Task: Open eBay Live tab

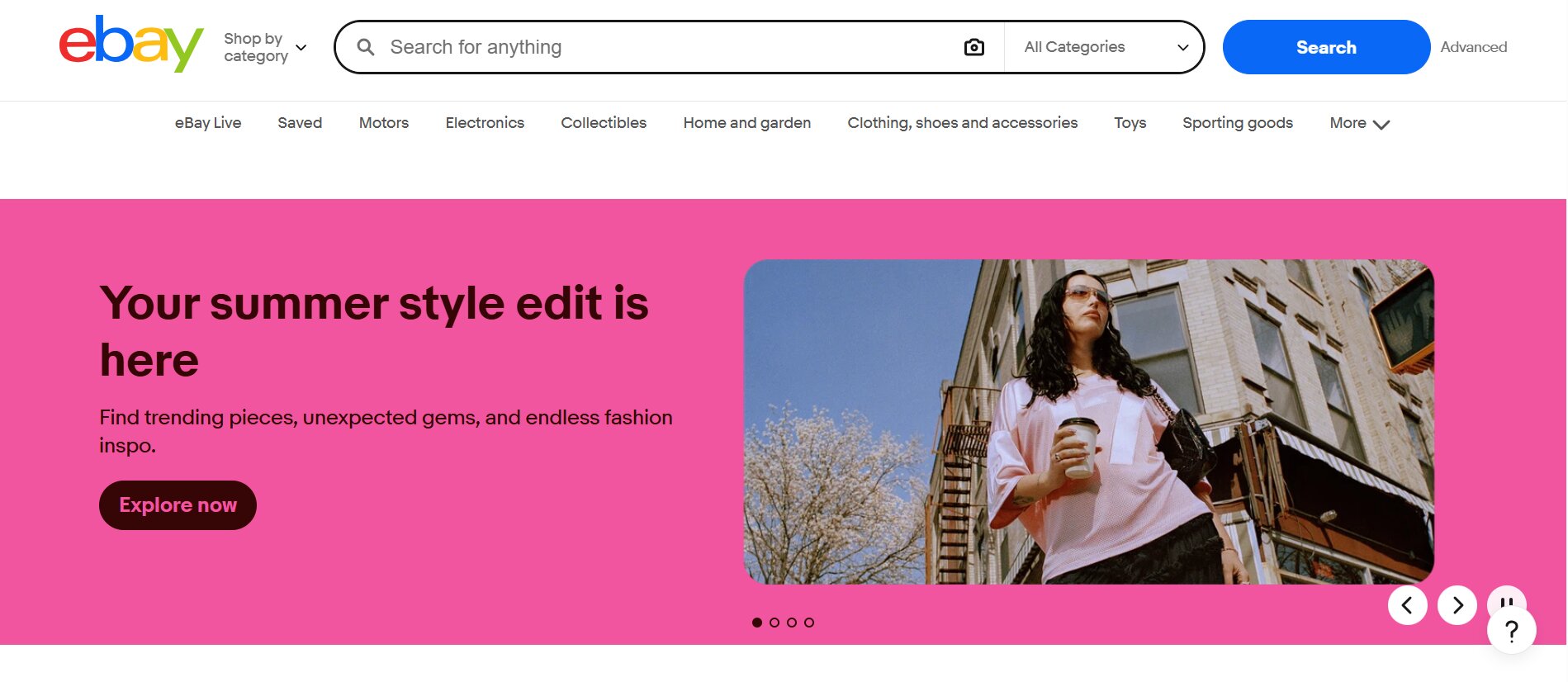Action: click(208, 123)
